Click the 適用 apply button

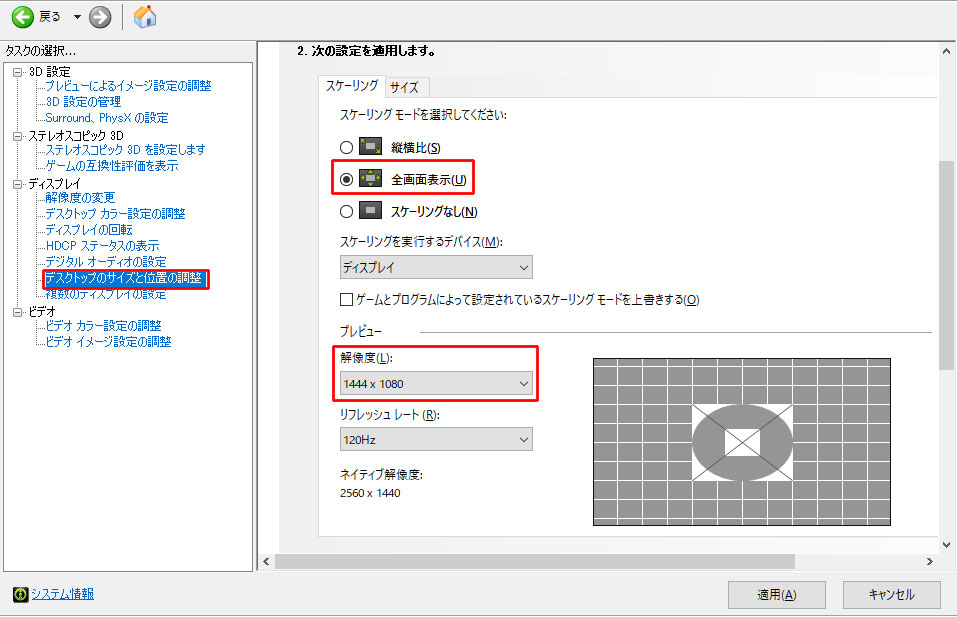[x=776, y=594]
